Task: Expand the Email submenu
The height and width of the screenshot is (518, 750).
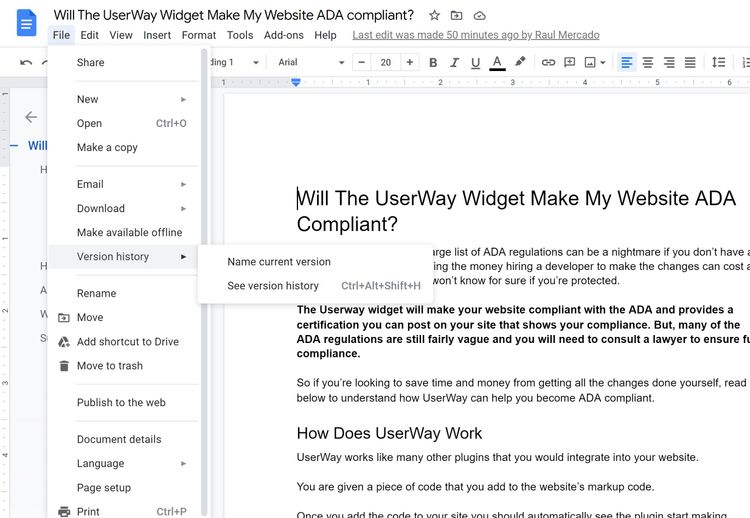Action: click(123, 184)
